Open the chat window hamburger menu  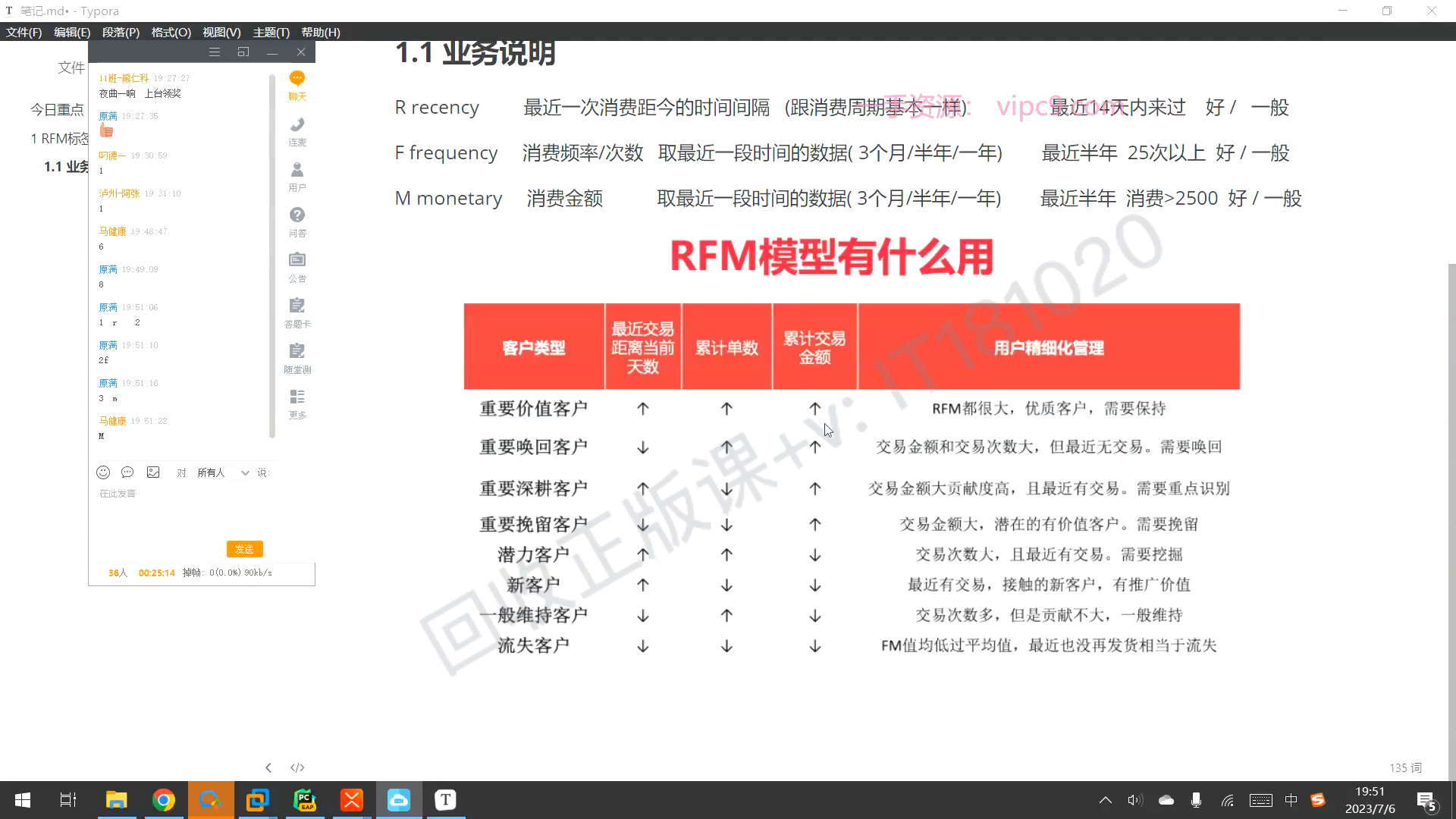[215, 52]
